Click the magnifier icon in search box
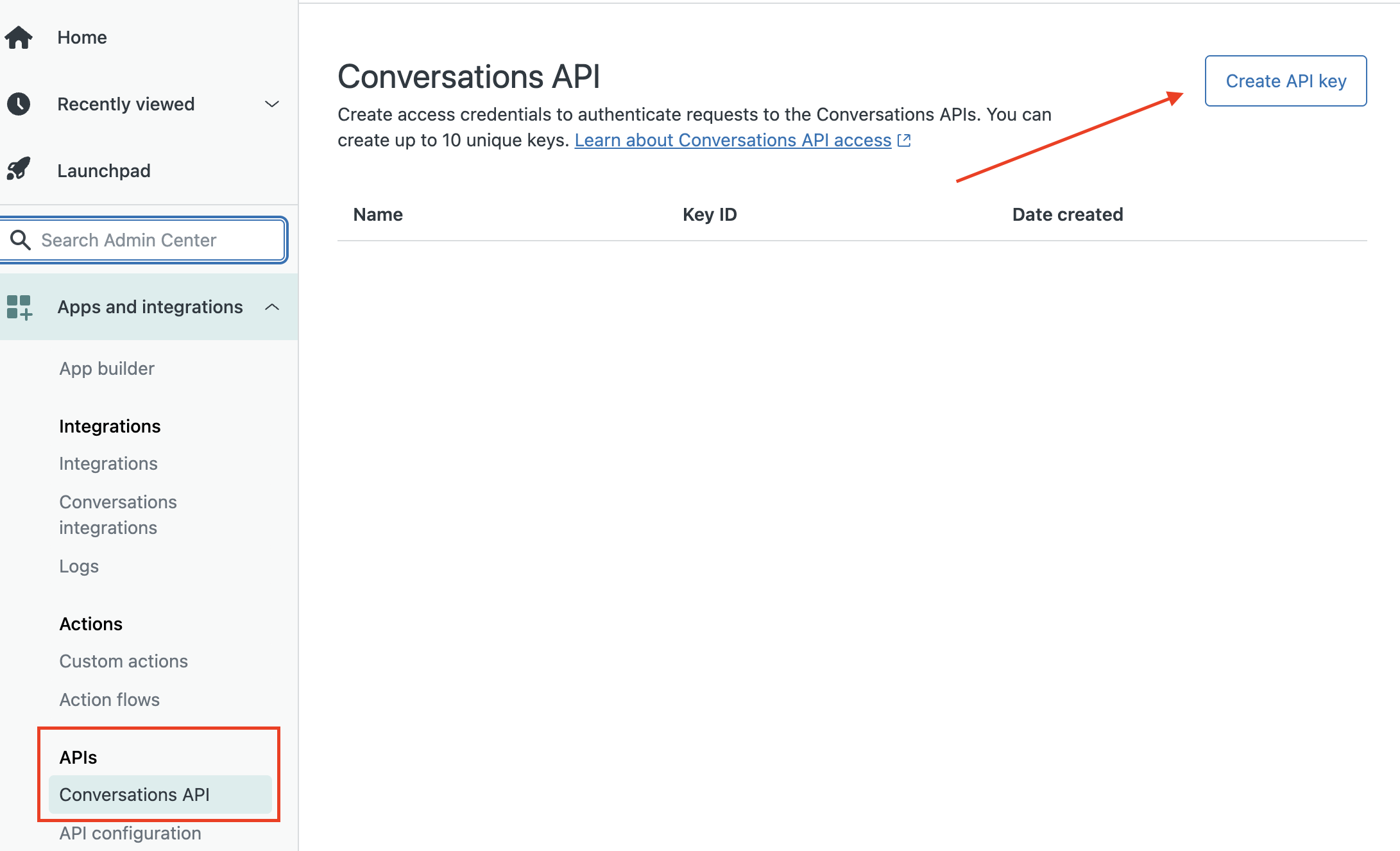Screen dimensions: 1400x851 point(21,240)
